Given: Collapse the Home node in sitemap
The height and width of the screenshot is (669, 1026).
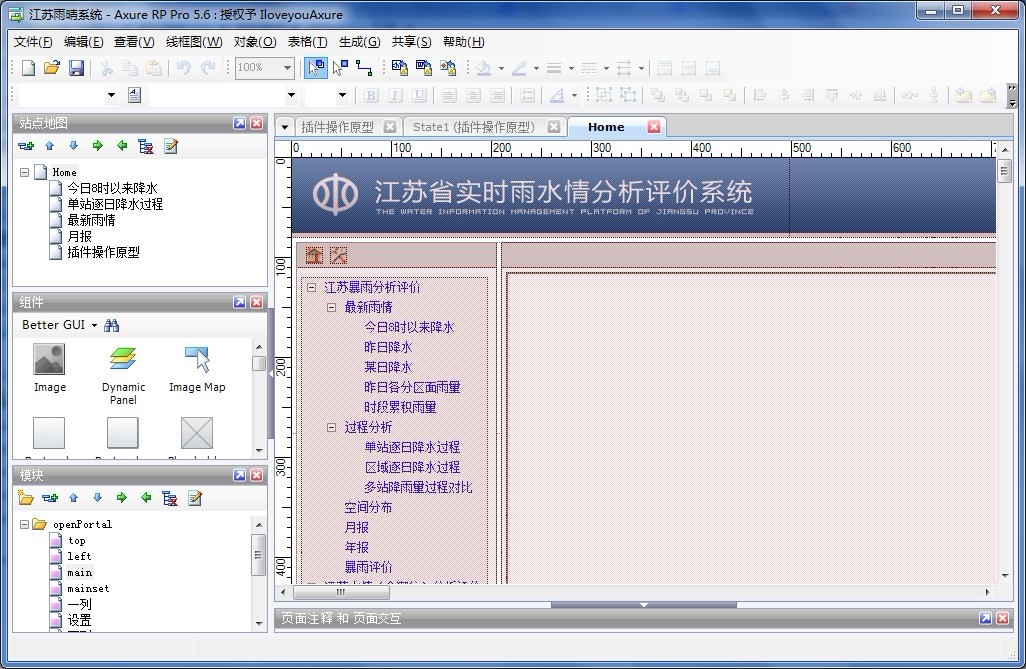Looking at the screenshot, I should coord(24,172).
